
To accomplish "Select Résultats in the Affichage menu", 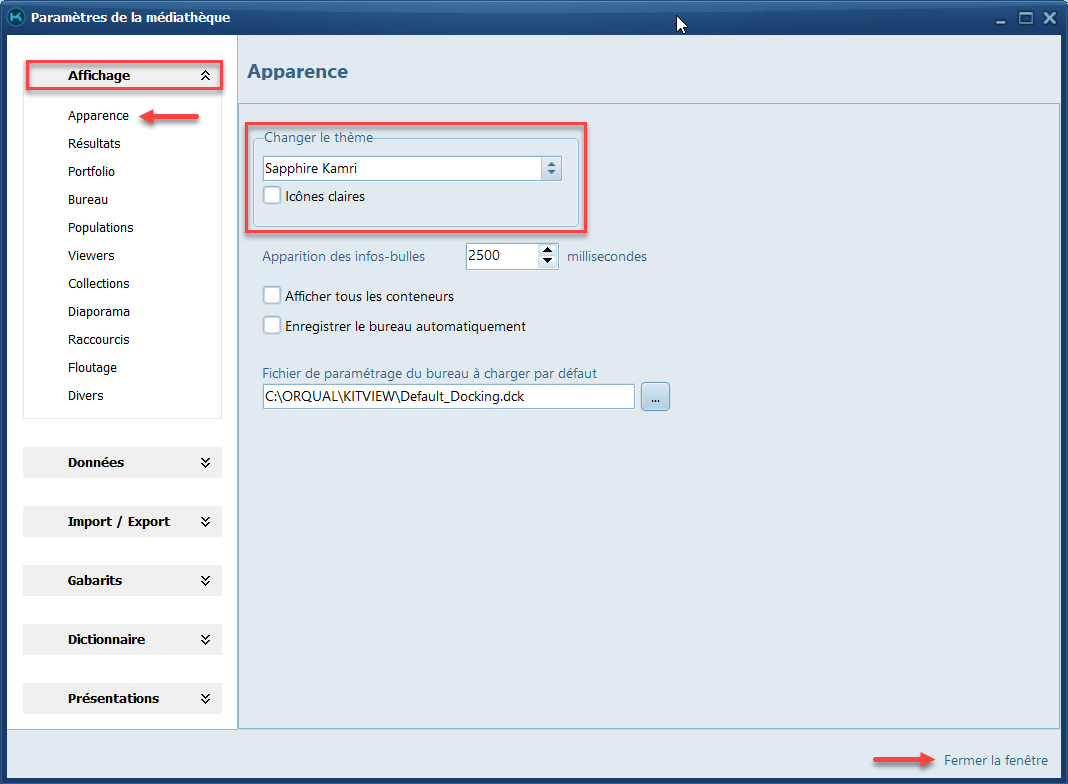I will click(x=94, y=144).
